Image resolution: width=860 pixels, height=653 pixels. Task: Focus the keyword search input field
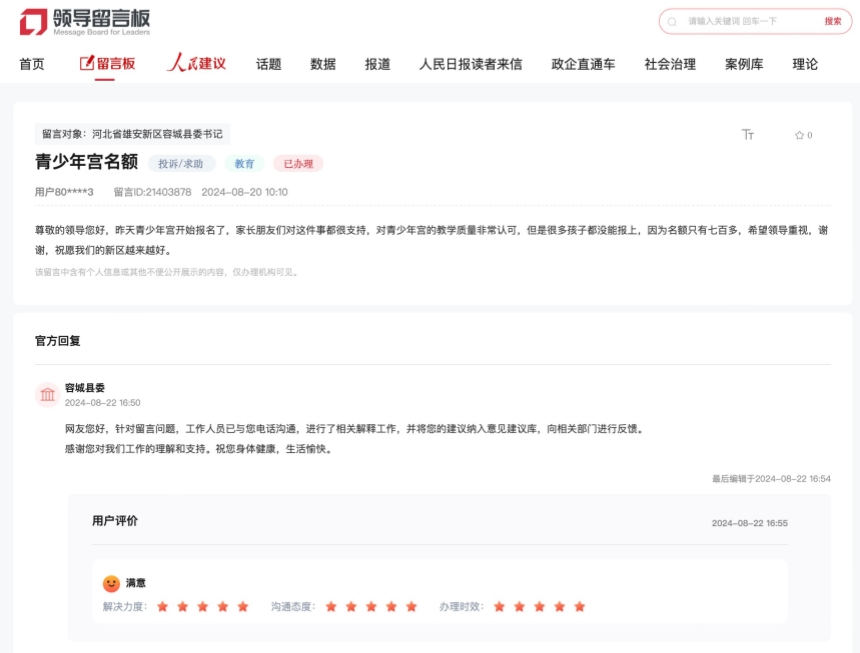745,21
